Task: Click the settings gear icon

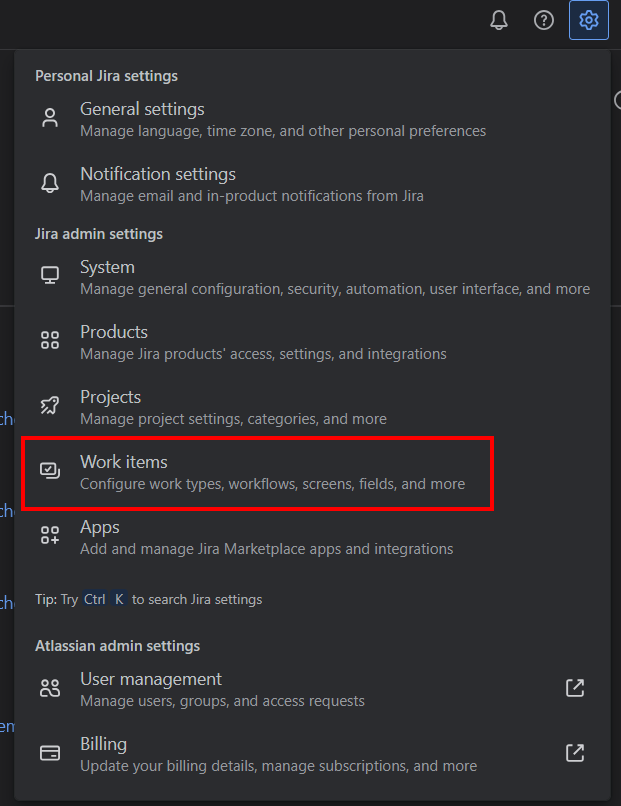Action: 589,20
